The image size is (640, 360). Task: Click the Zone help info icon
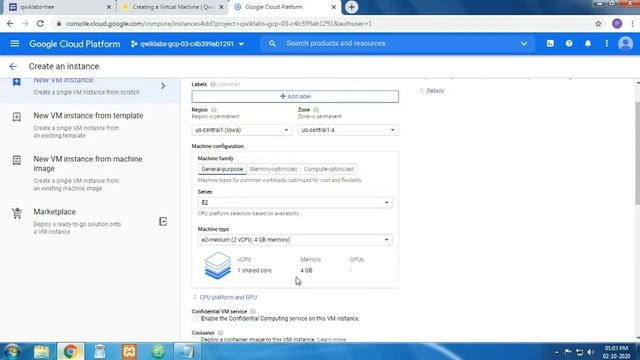coord(316,110)
